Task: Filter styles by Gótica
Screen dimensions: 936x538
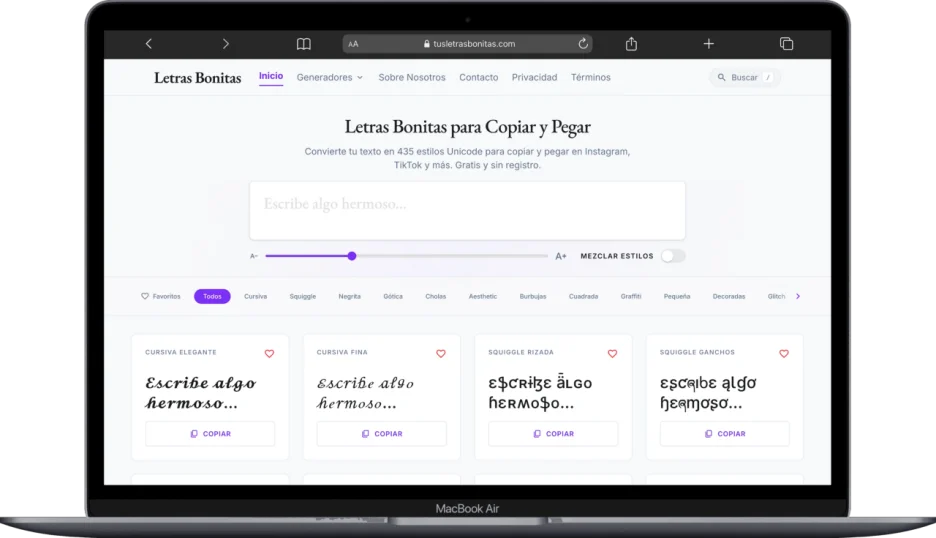Action: [x=393, y=296]
